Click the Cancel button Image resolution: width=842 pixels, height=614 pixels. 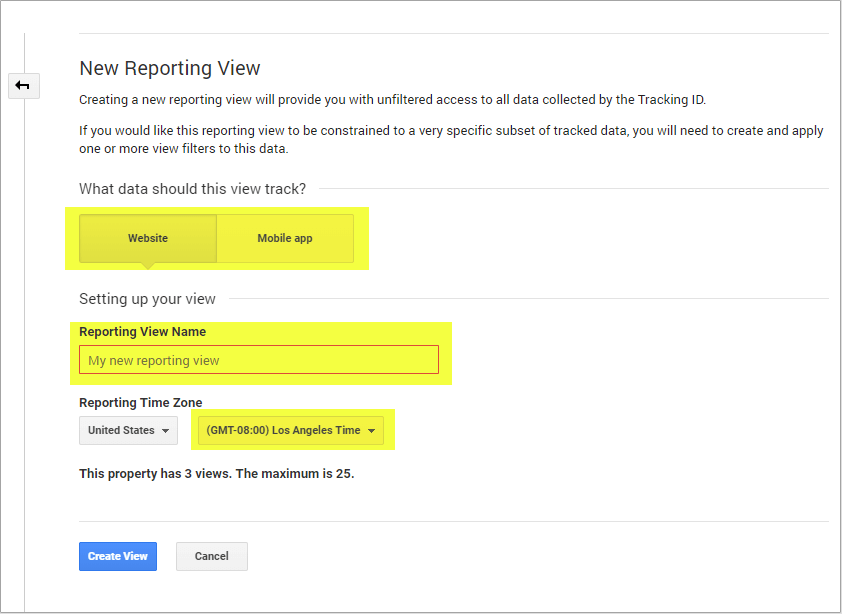pos(212,557)
